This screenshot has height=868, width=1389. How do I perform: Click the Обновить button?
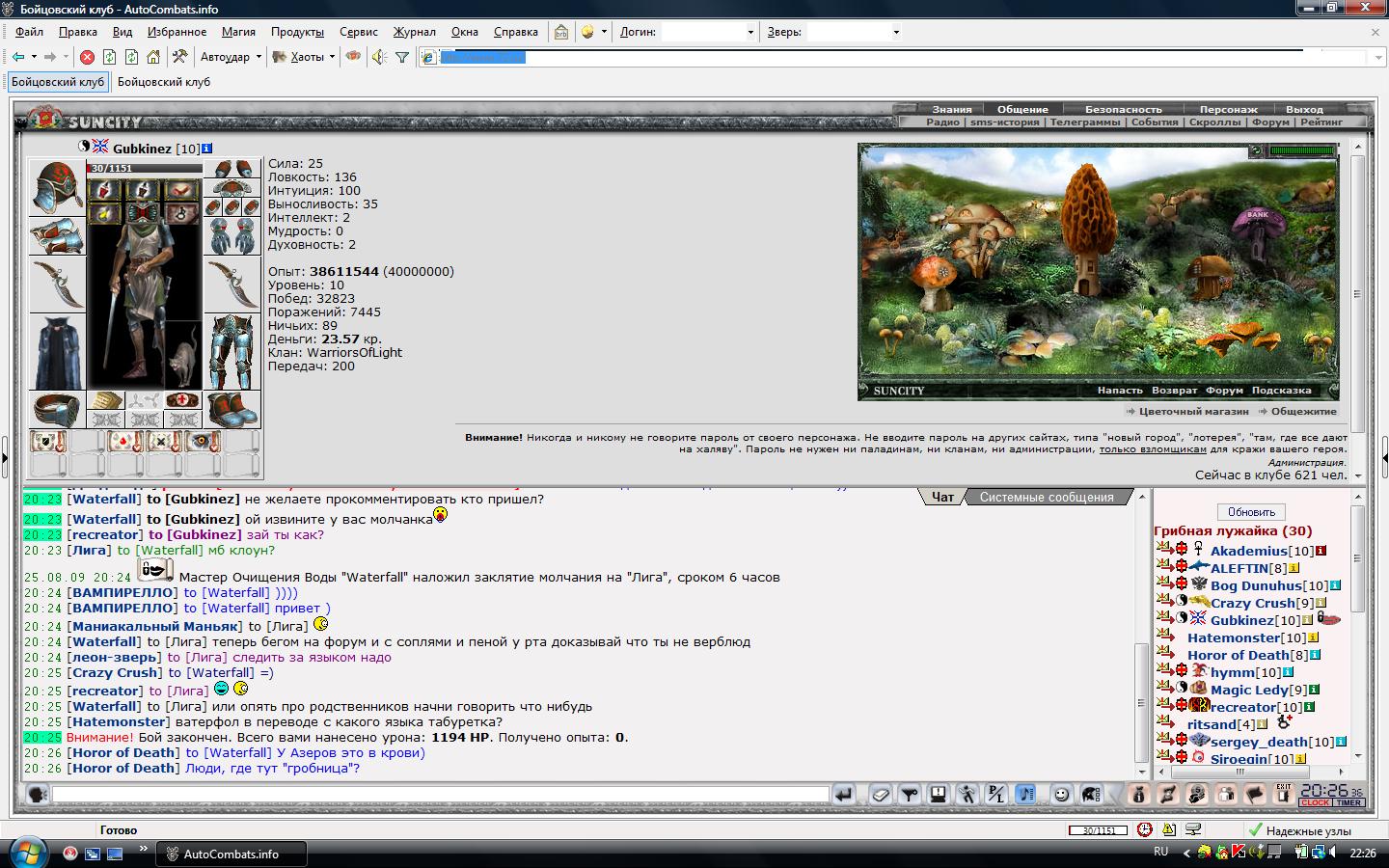click(x=1251, y=512)
